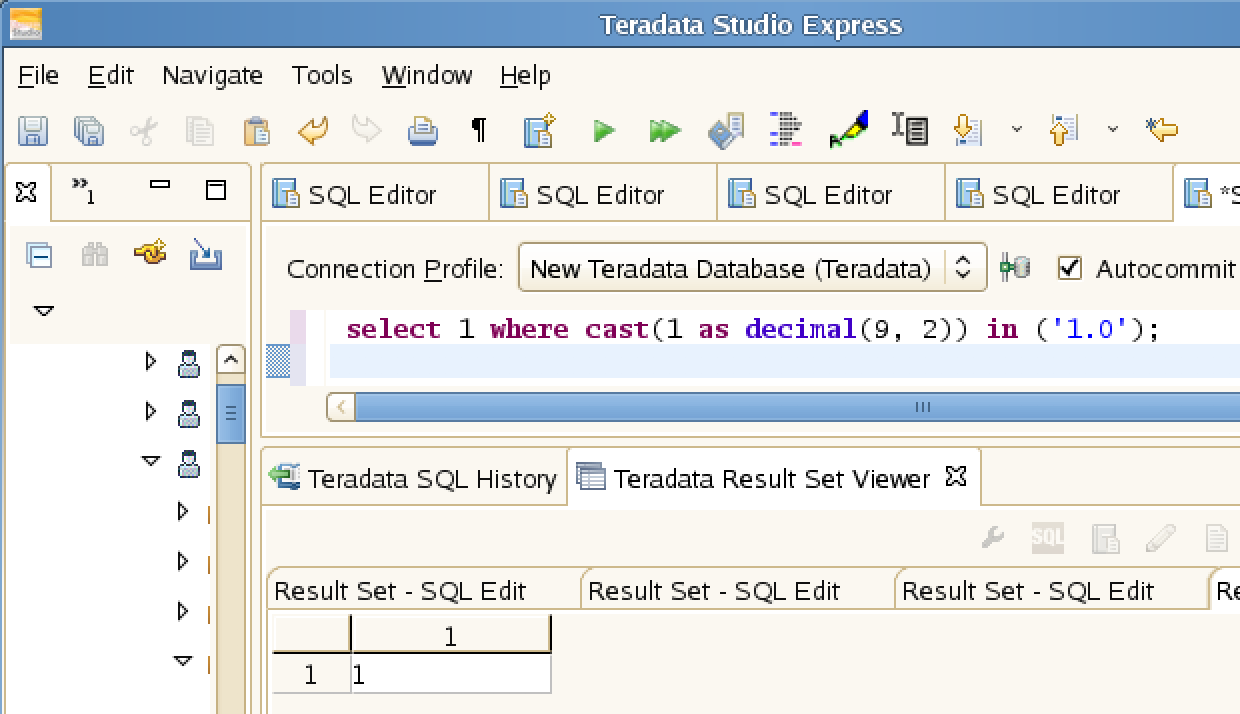
Task: Close the Teradata Result Set Viewer tab
Action: pyautogui.click(x=956, y=477)
